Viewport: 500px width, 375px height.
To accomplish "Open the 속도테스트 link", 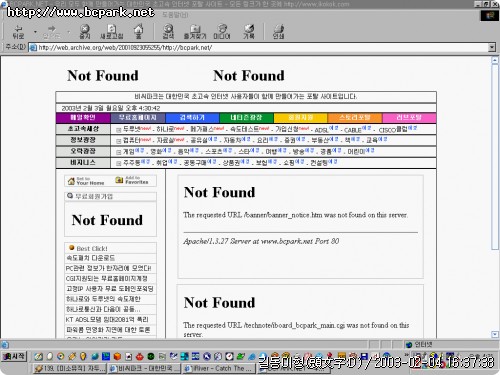I will click(x=244, y=129).
